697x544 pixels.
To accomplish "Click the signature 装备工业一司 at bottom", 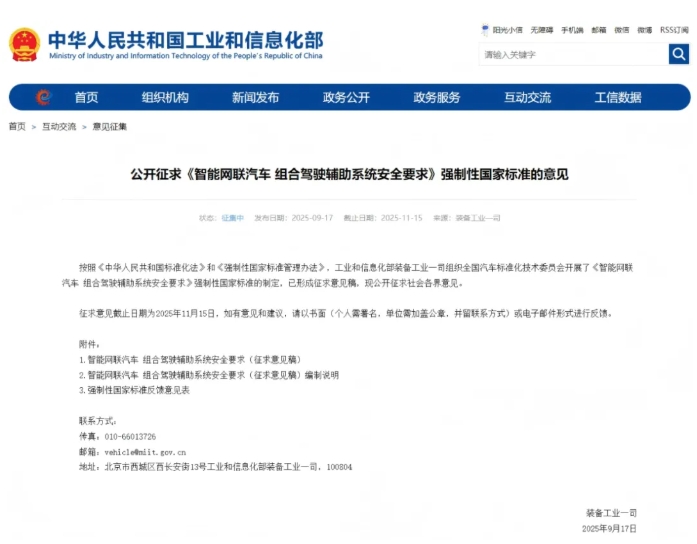I will click(x=611, y=513).
